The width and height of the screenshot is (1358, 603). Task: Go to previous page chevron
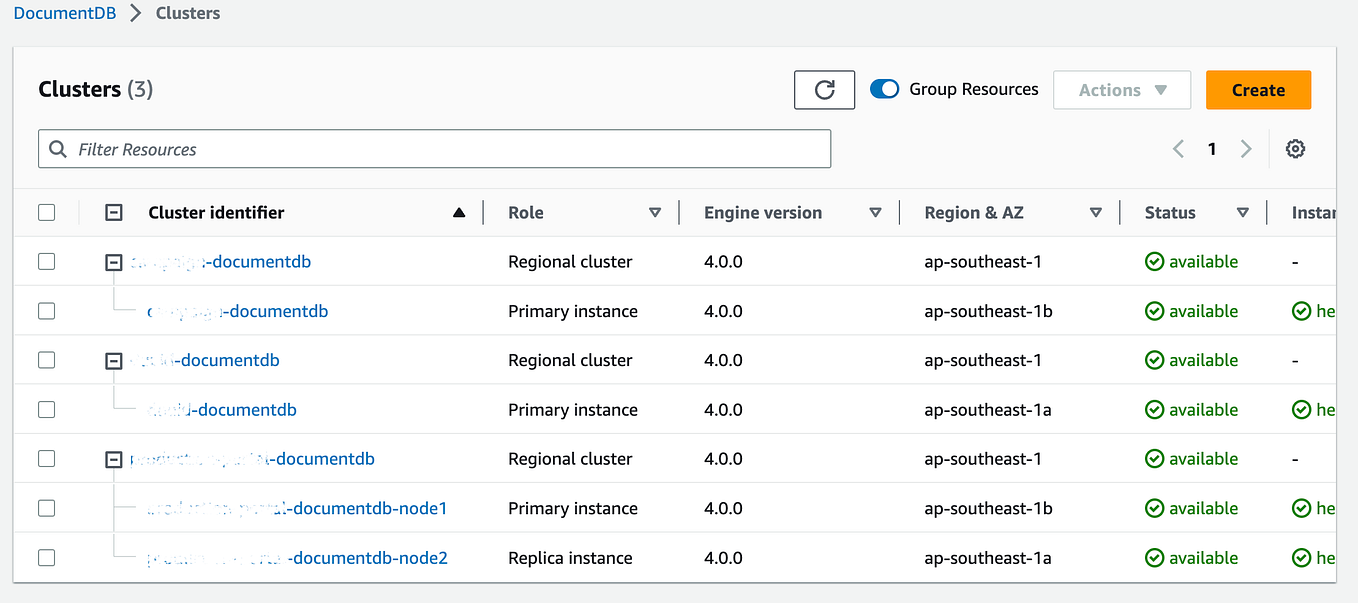(x=1178, y=148)
